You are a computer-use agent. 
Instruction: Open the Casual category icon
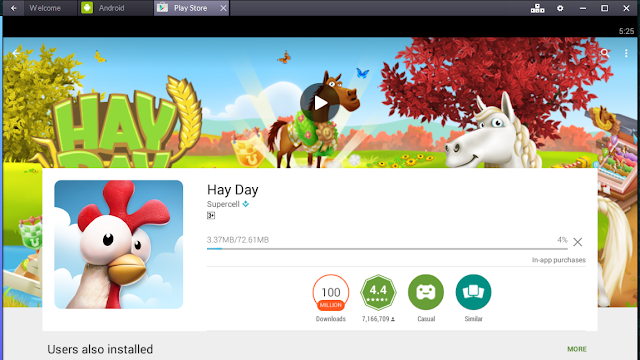click(x=426, y=292)
